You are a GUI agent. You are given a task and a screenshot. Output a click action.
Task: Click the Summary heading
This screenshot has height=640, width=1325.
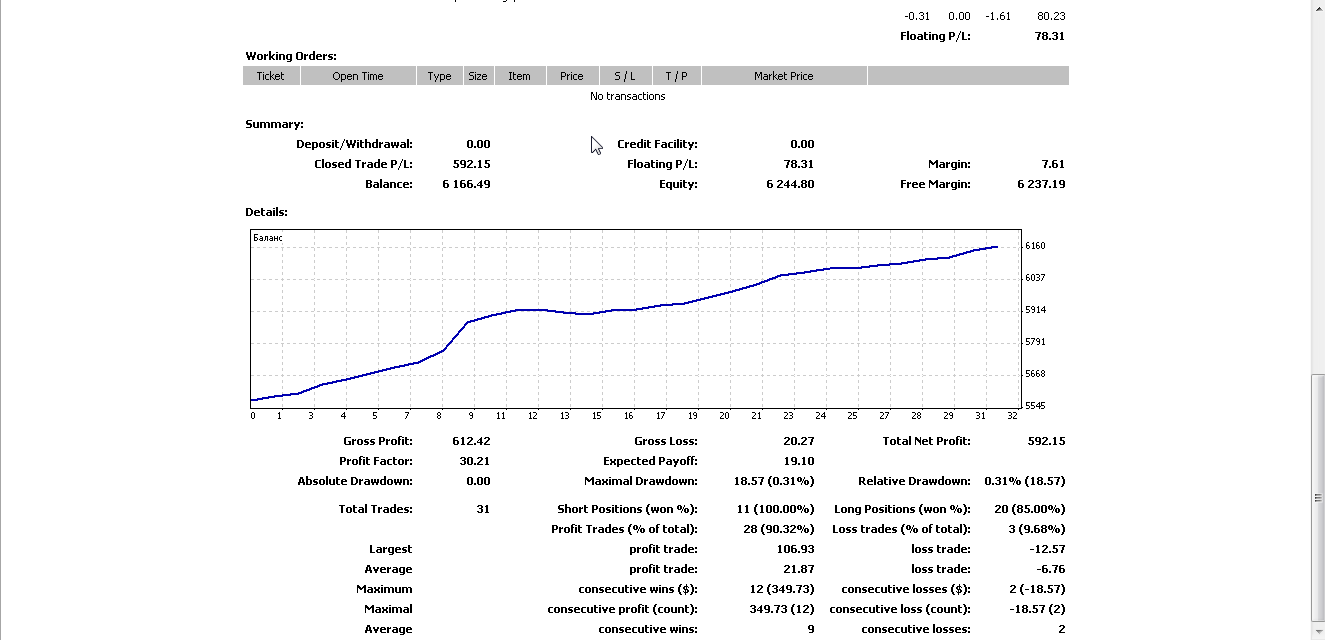pyautogui.click(x=274, y=124)
